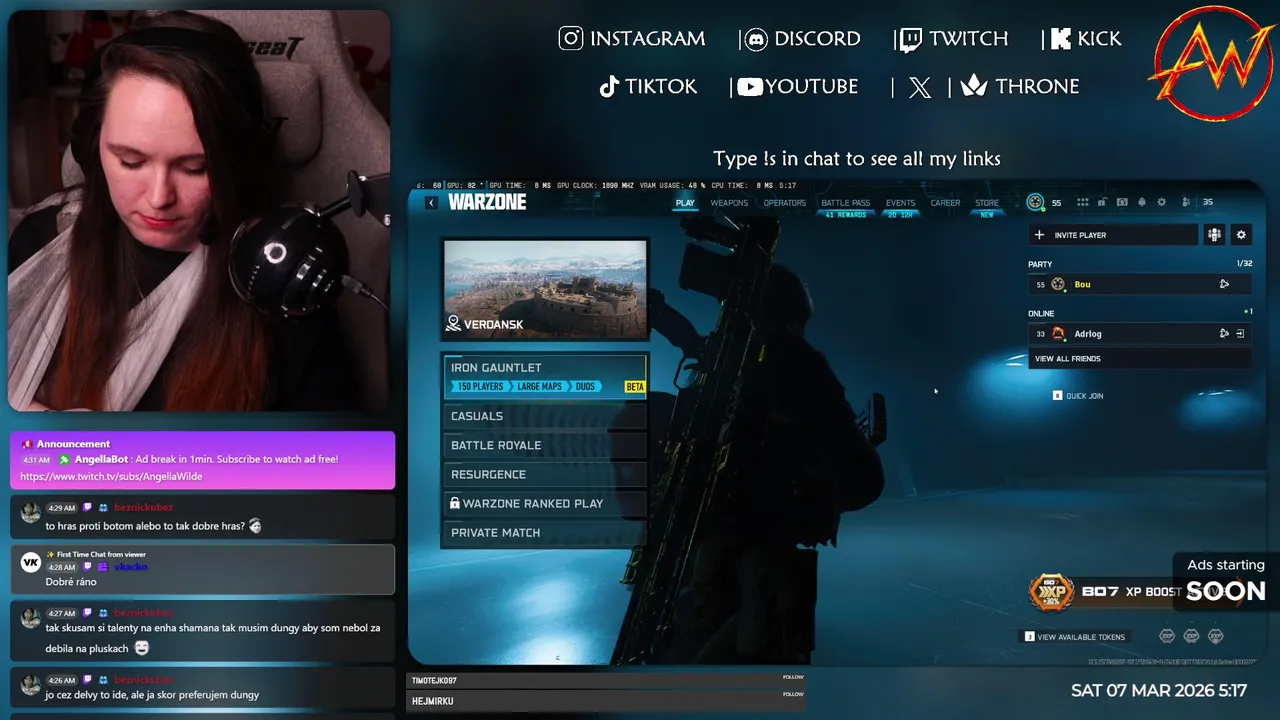The height and width of the screenshot is (720, 1280).
Task: Click lock icon on Warzone Ranked Play
Action: 455,503
